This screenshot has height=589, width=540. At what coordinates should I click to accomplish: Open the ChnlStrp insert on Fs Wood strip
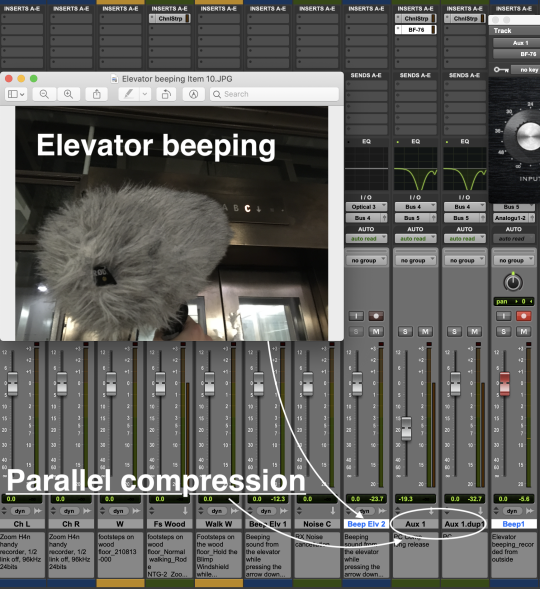click(169, 18)
